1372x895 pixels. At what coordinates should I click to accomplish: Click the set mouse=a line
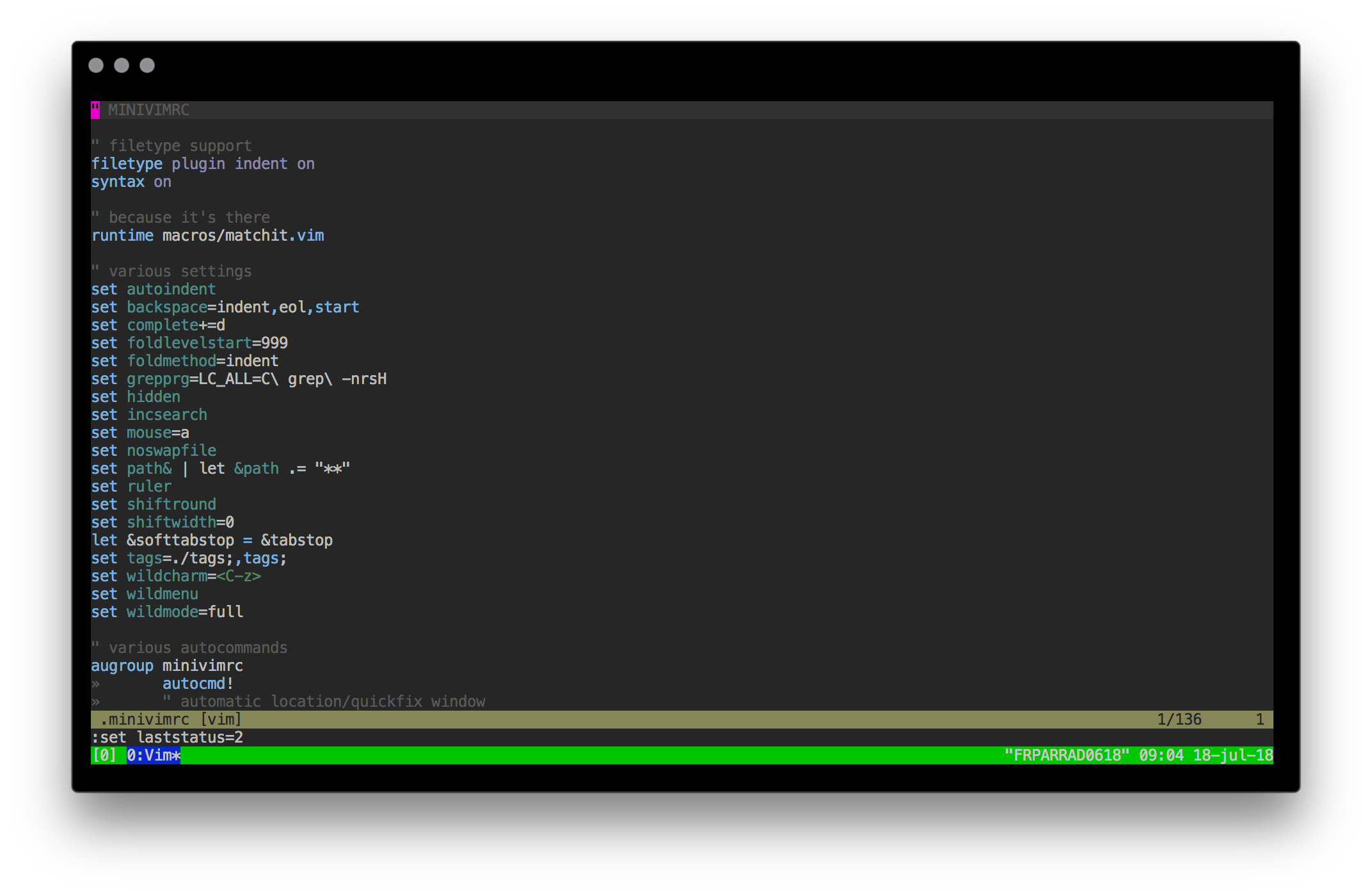coord(140,433)
